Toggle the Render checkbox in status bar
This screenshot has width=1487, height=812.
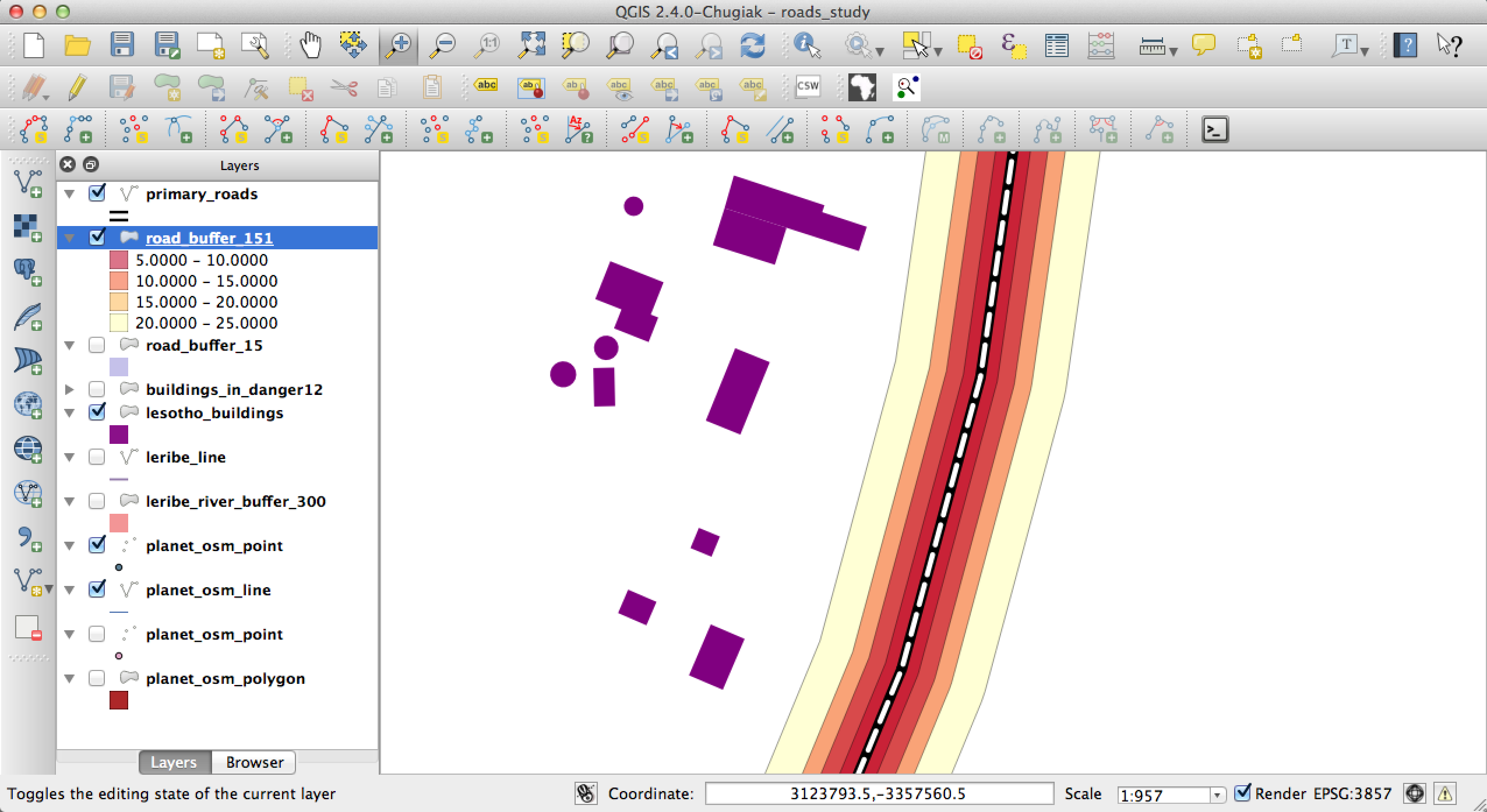coord(1242,793)
